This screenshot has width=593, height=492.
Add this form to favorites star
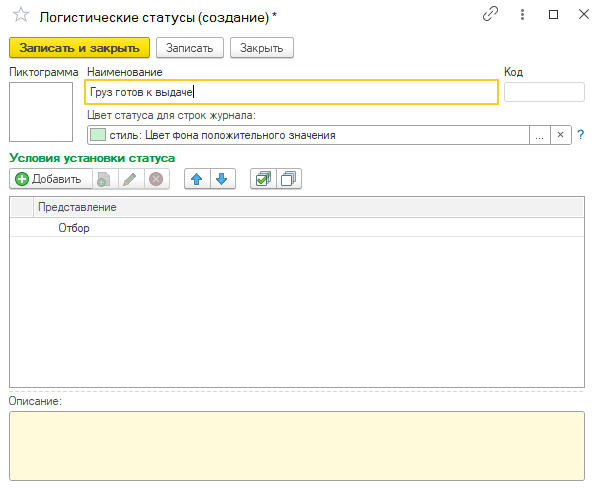(x=21, y=15)
